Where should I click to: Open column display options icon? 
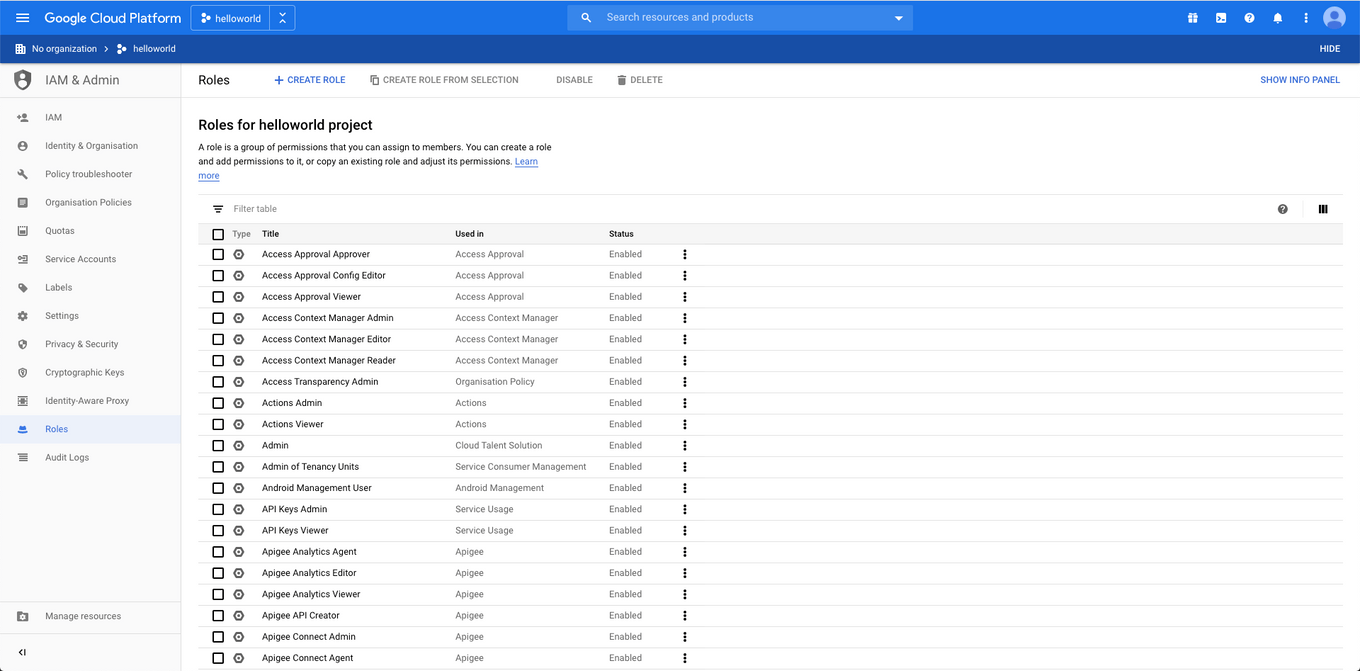pos(1323,209)
